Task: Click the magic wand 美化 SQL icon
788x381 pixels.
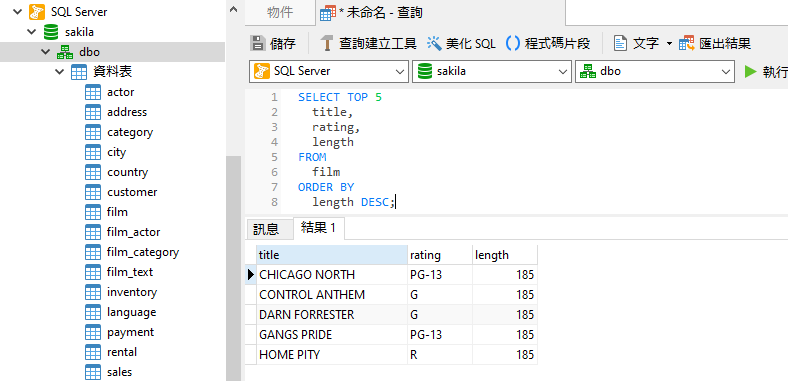Action: pos(434,43)
